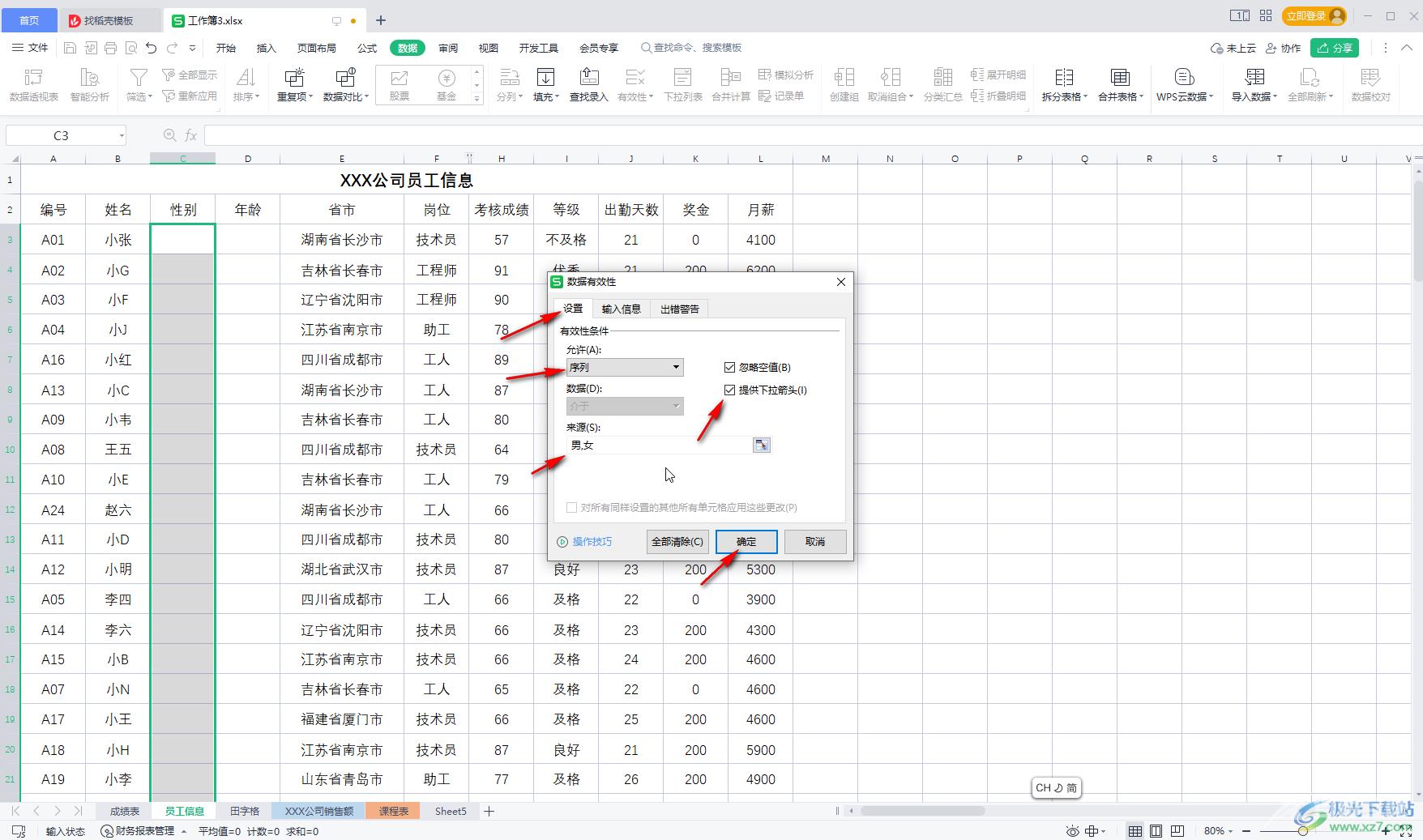Click the horizontal scrollbar thumb

[922, 810]
